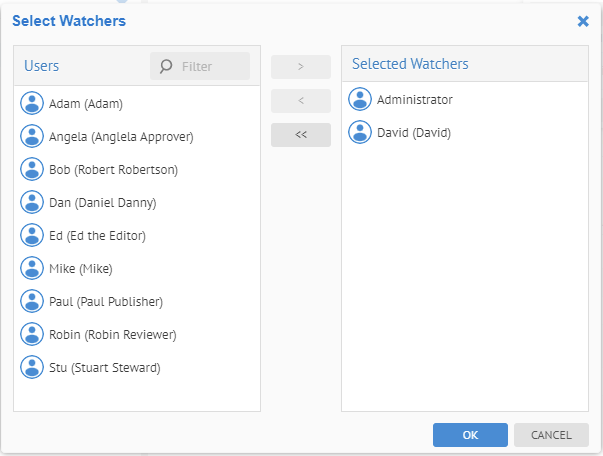Choose Paul (Paul Publisher) in Users
The height and width of the screenshot is (456, 603).
click(x=105, y=301)
